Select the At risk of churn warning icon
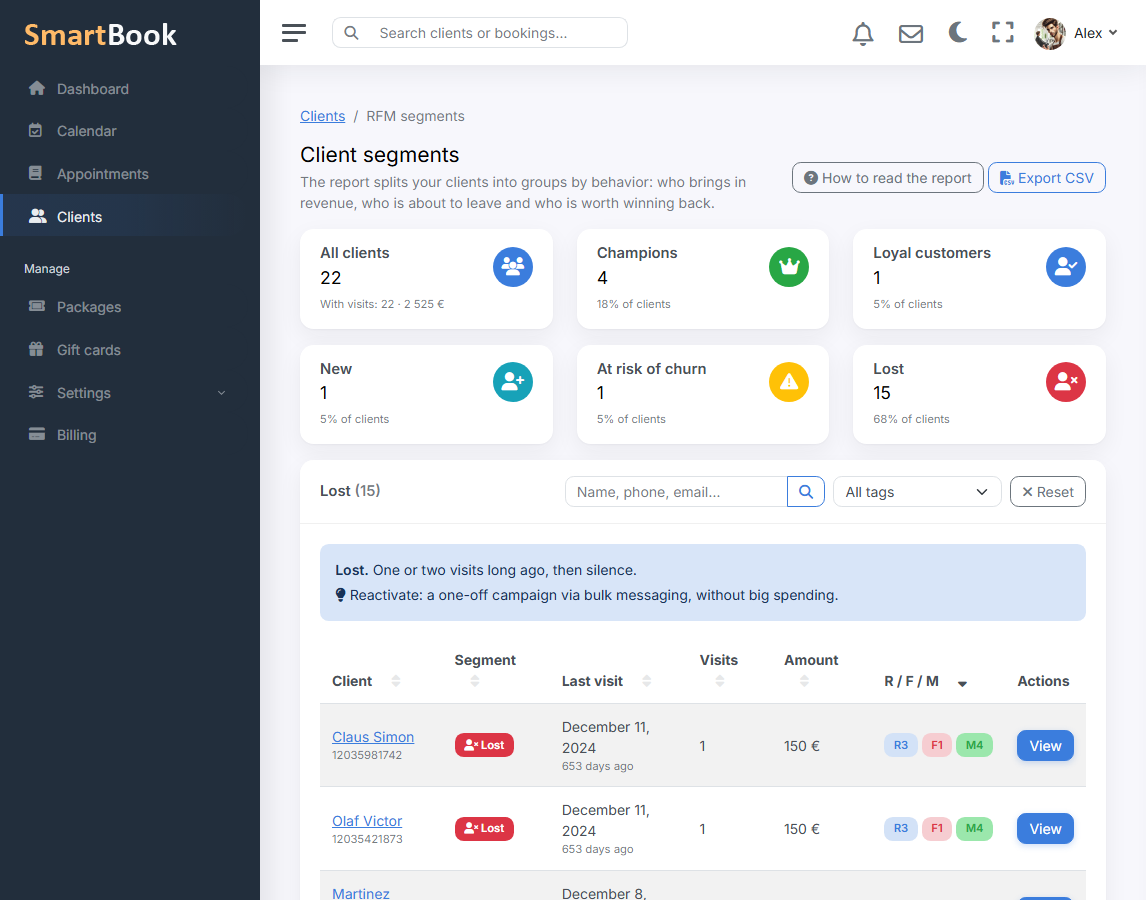 [x=789, y=382]
